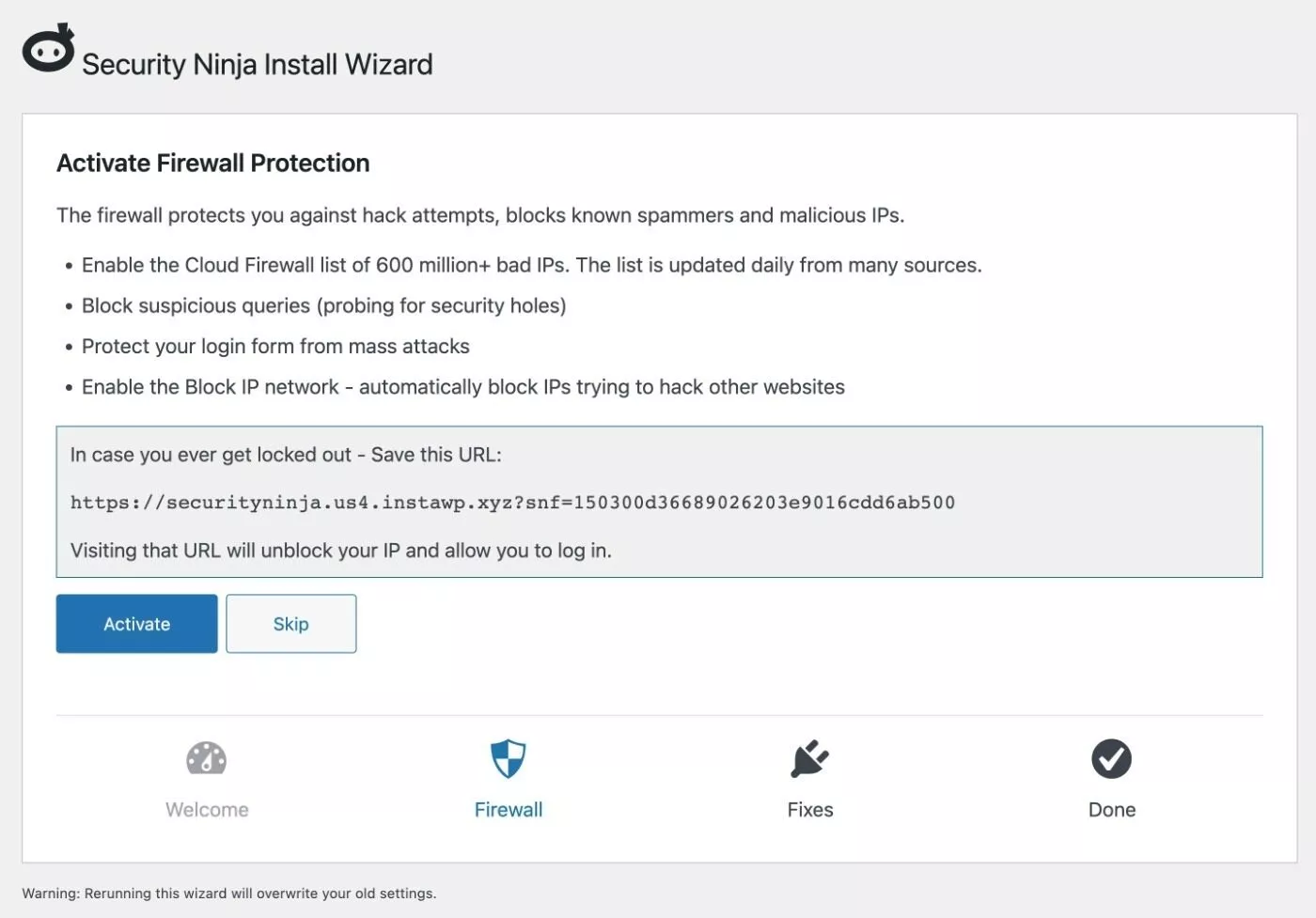Click the Security Ninja Install Wizard title
Screen dimensions: 1316x918
[x=258, y=65]
